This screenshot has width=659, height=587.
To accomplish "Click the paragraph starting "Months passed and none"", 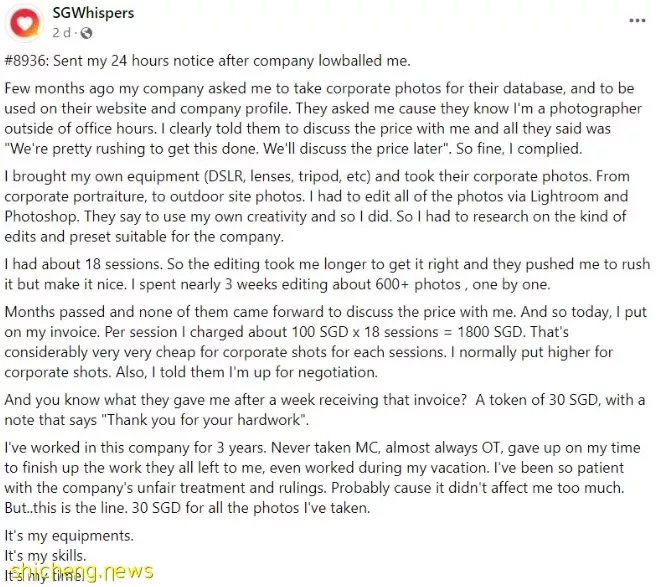I will pos(325,342).
